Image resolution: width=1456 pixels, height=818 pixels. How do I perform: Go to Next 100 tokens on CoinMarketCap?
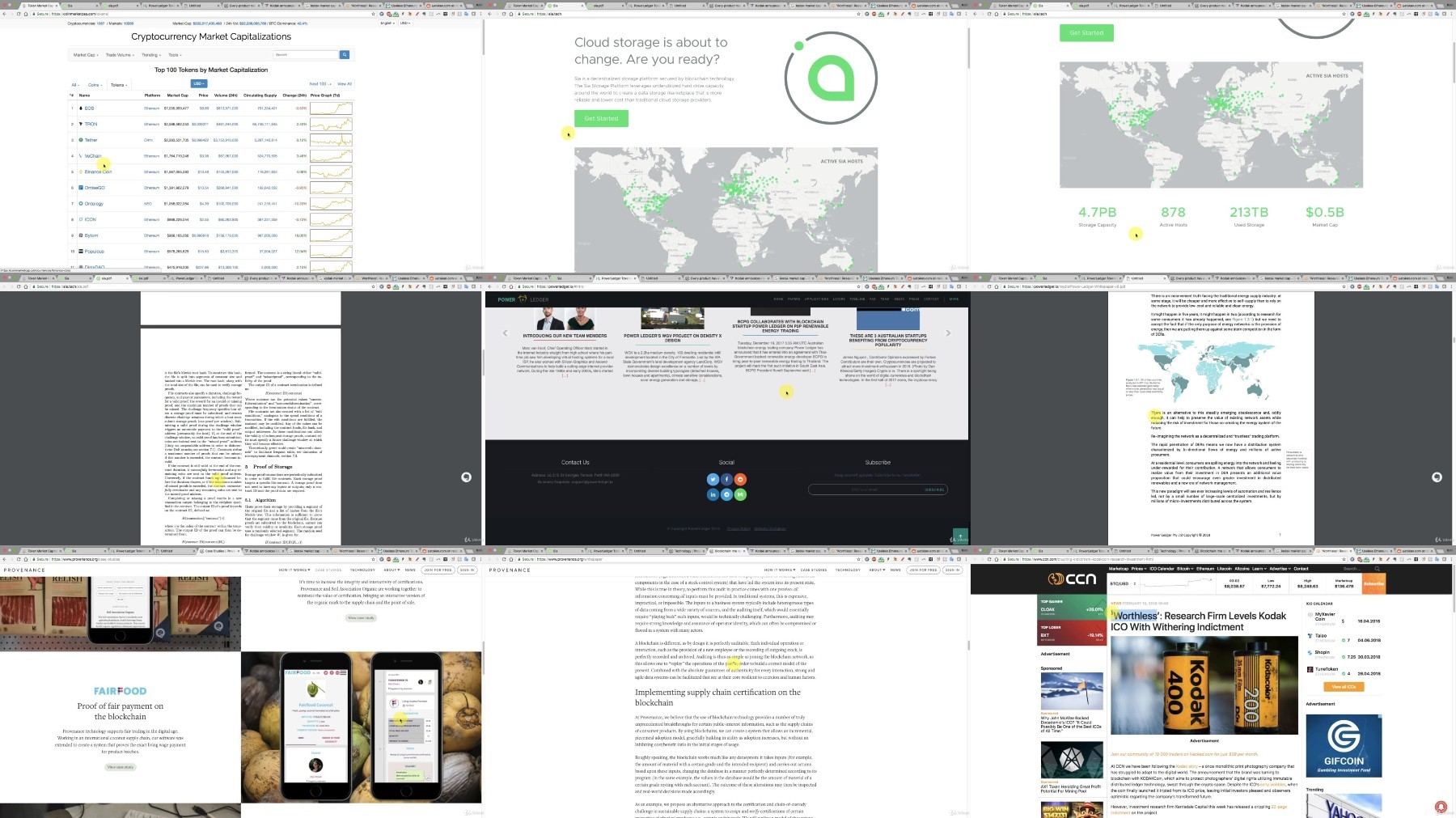click(319, 84)
